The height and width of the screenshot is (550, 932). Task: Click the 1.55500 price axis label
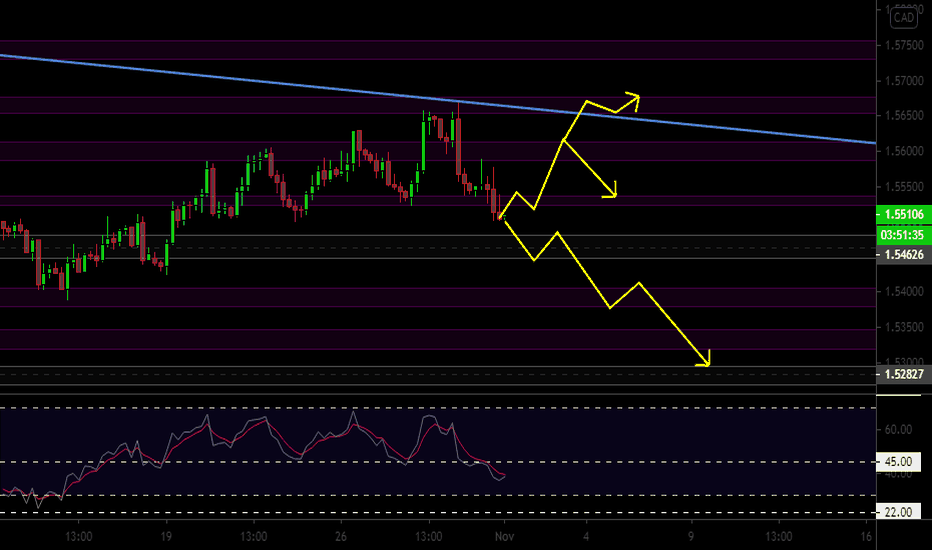tap(904, 187)
